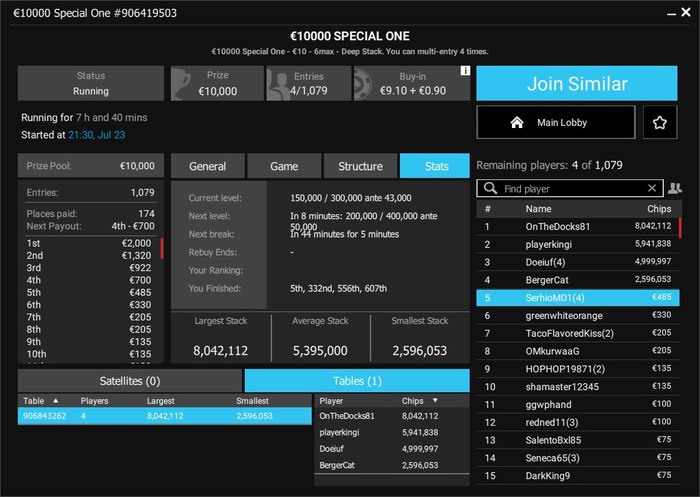
Task: Click the 5th place €485 payout row
Action: (88, 292)
